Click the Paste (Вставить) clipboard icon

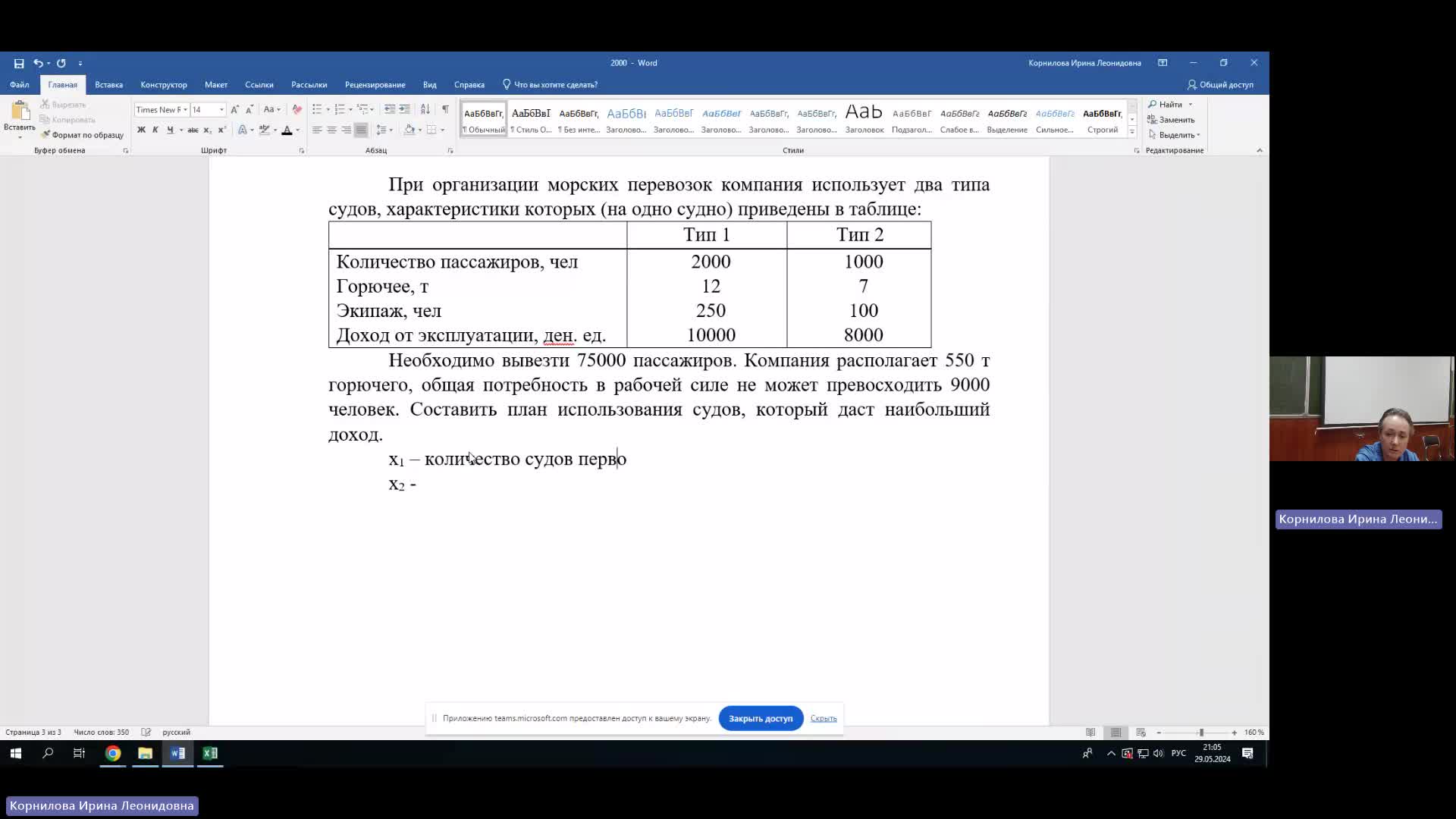pos(20,111)
